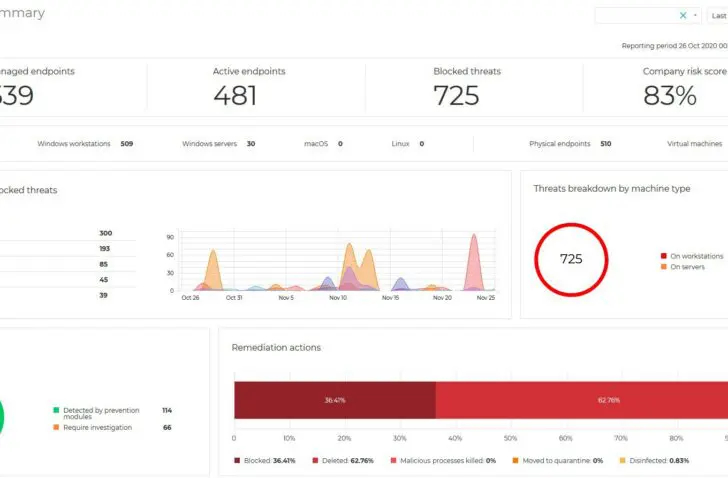Click the red 62.76% bar segment
Viewport: 728px width, 478px height.
tap(582, 400)
